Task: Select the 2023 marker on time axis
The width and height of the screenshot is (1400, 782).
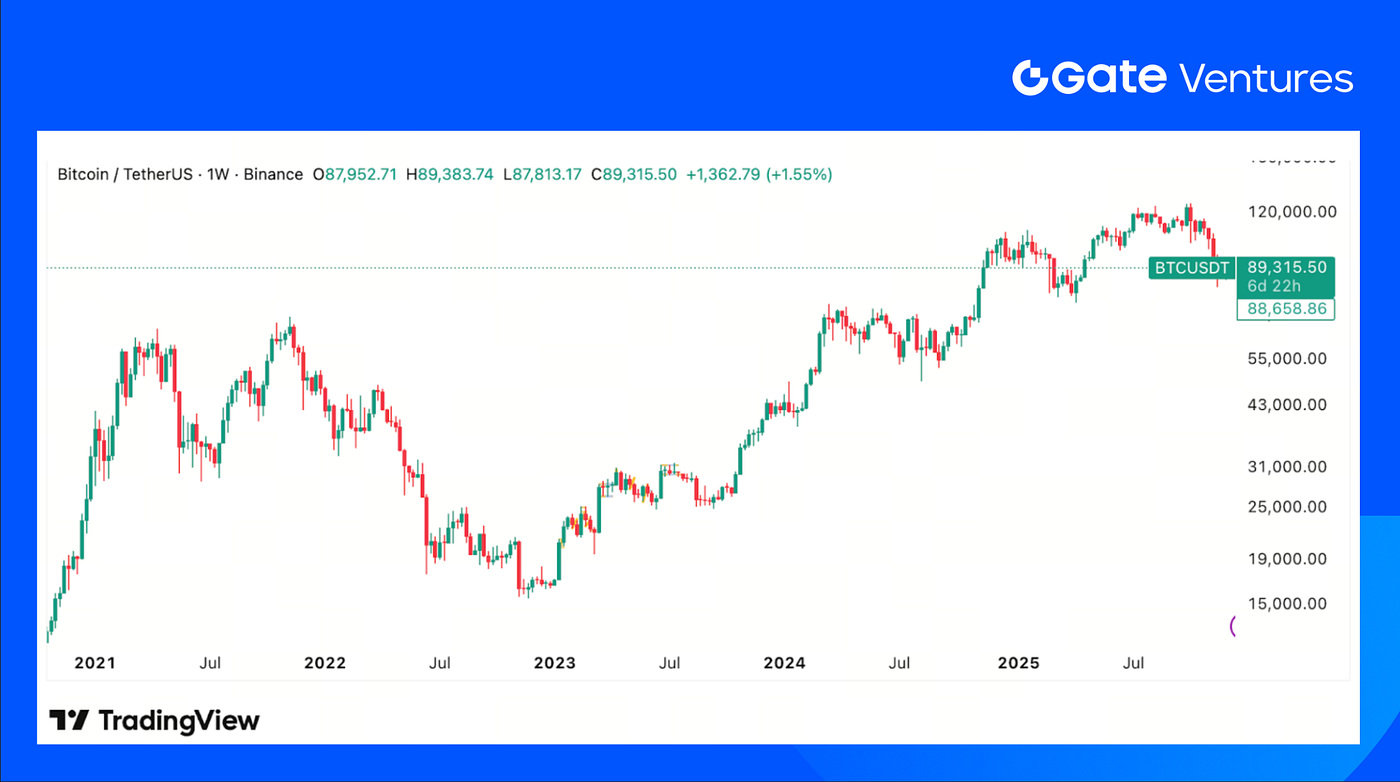Action: click(554, 663)
